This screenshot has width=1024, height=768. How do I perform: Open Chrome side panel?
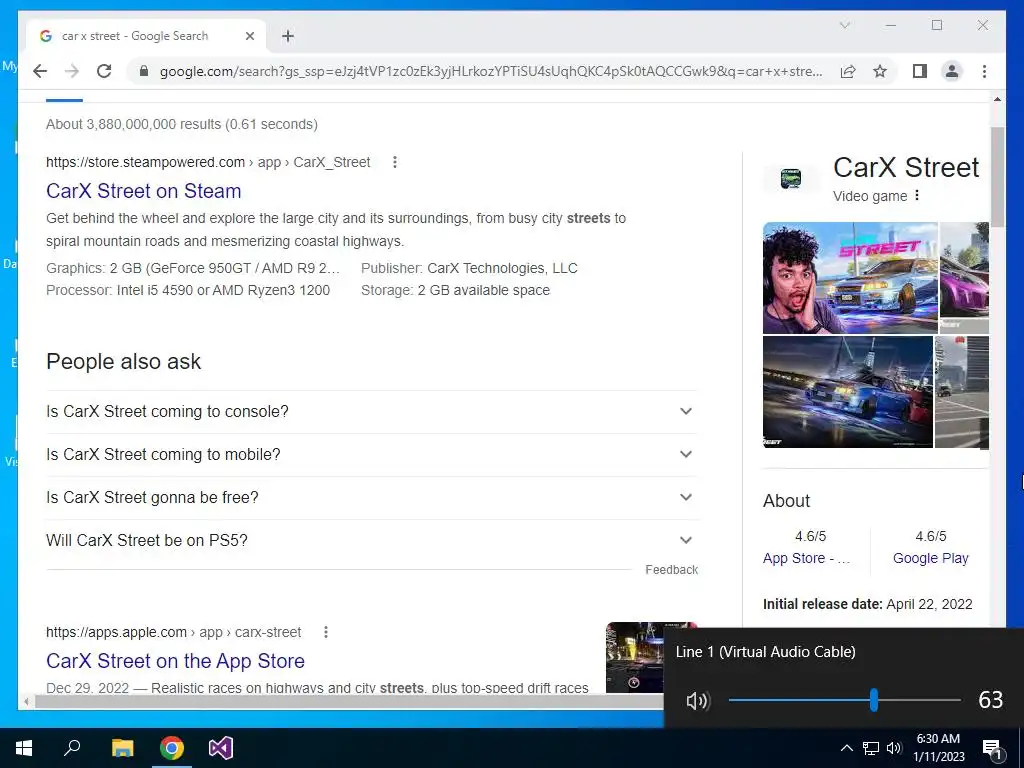[x=920, y=71]
